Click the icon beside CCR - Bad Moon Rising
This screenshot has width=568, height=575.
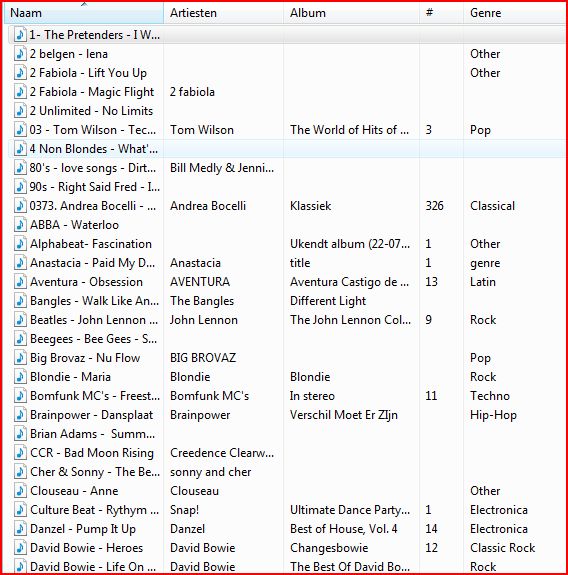click(x=20, y=453)
